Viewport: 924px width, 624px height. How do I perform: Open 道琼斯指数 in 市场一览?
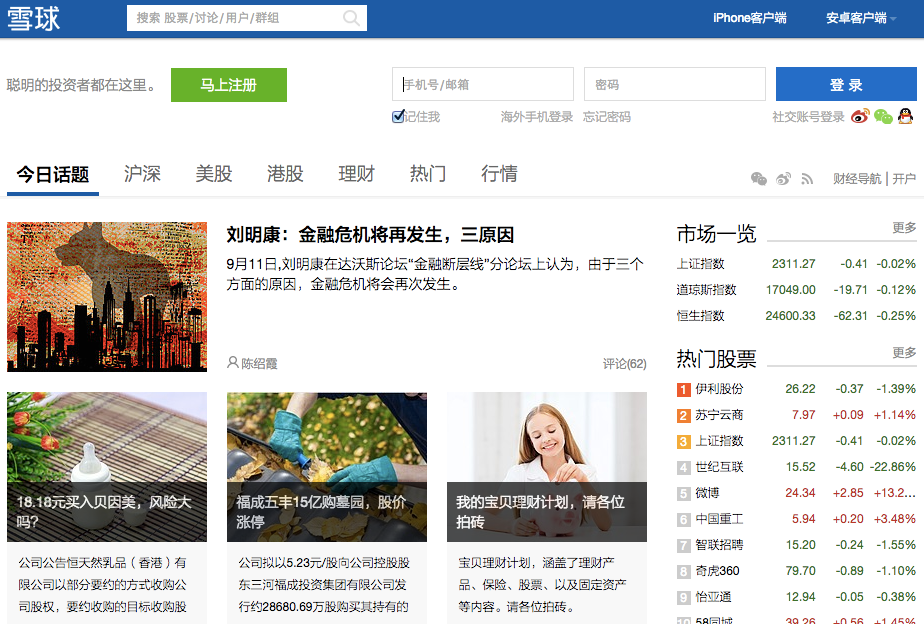click(707, 290)
